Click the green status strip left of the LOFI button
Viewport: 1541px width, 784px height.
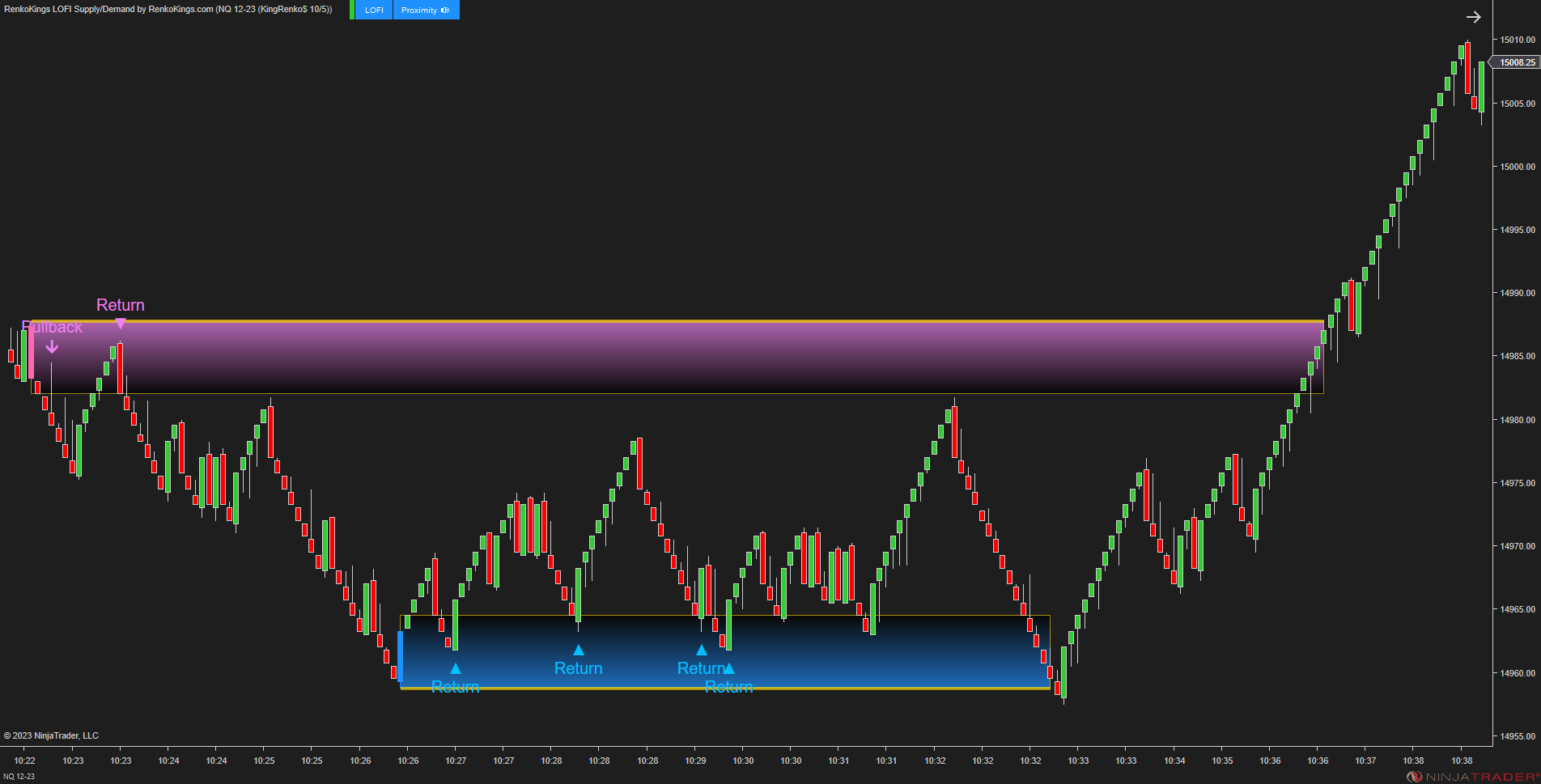tap(354, 10)
